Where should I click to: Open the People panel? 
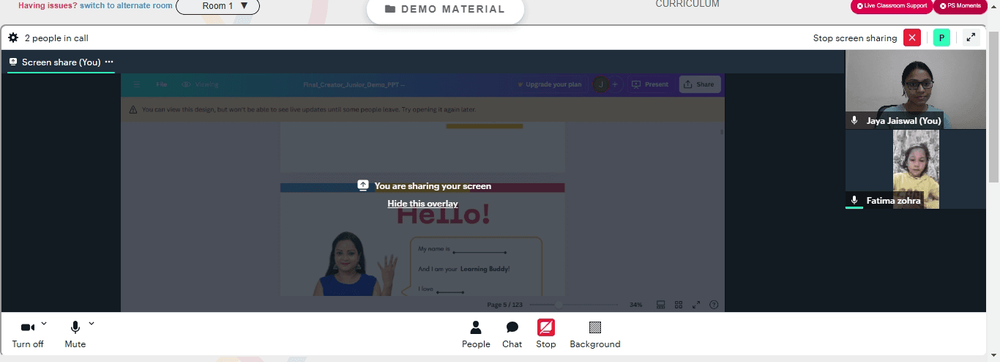tap(476, 335)
